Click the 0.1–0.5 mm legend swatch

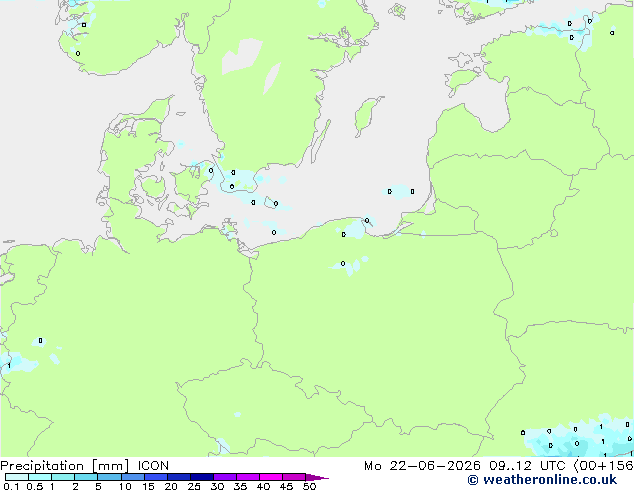17,477
